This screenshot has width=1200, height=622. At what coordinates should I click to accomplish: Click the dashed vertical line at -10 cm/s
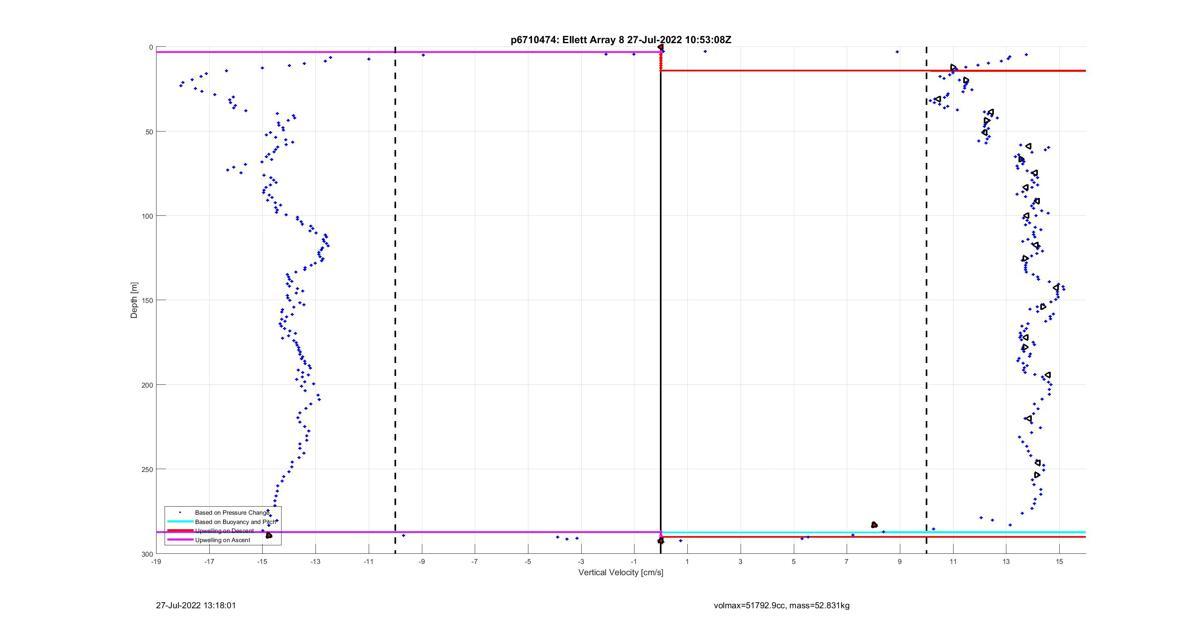coord(395,300)
